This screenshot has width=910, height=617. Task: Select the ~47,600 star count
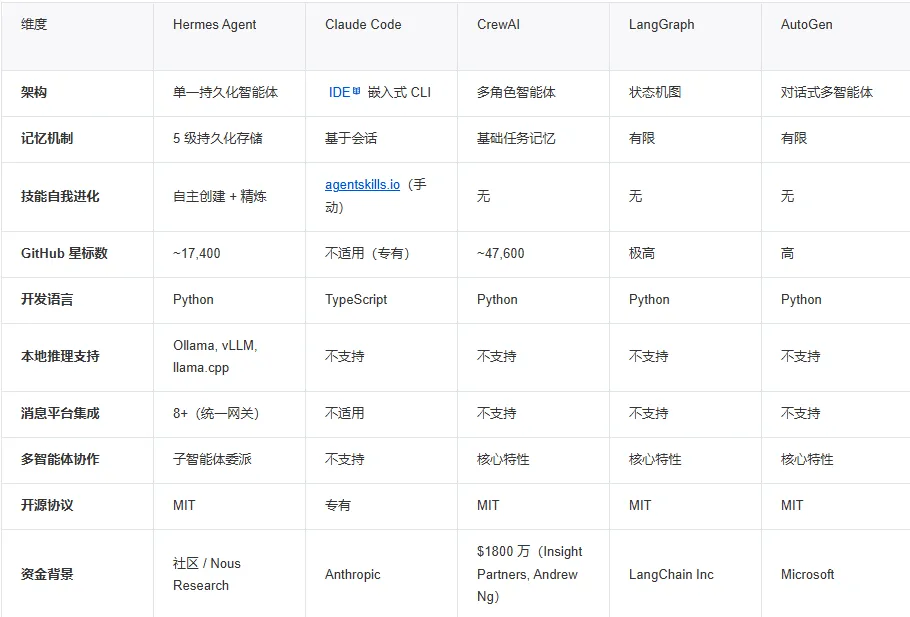point(500,253)
